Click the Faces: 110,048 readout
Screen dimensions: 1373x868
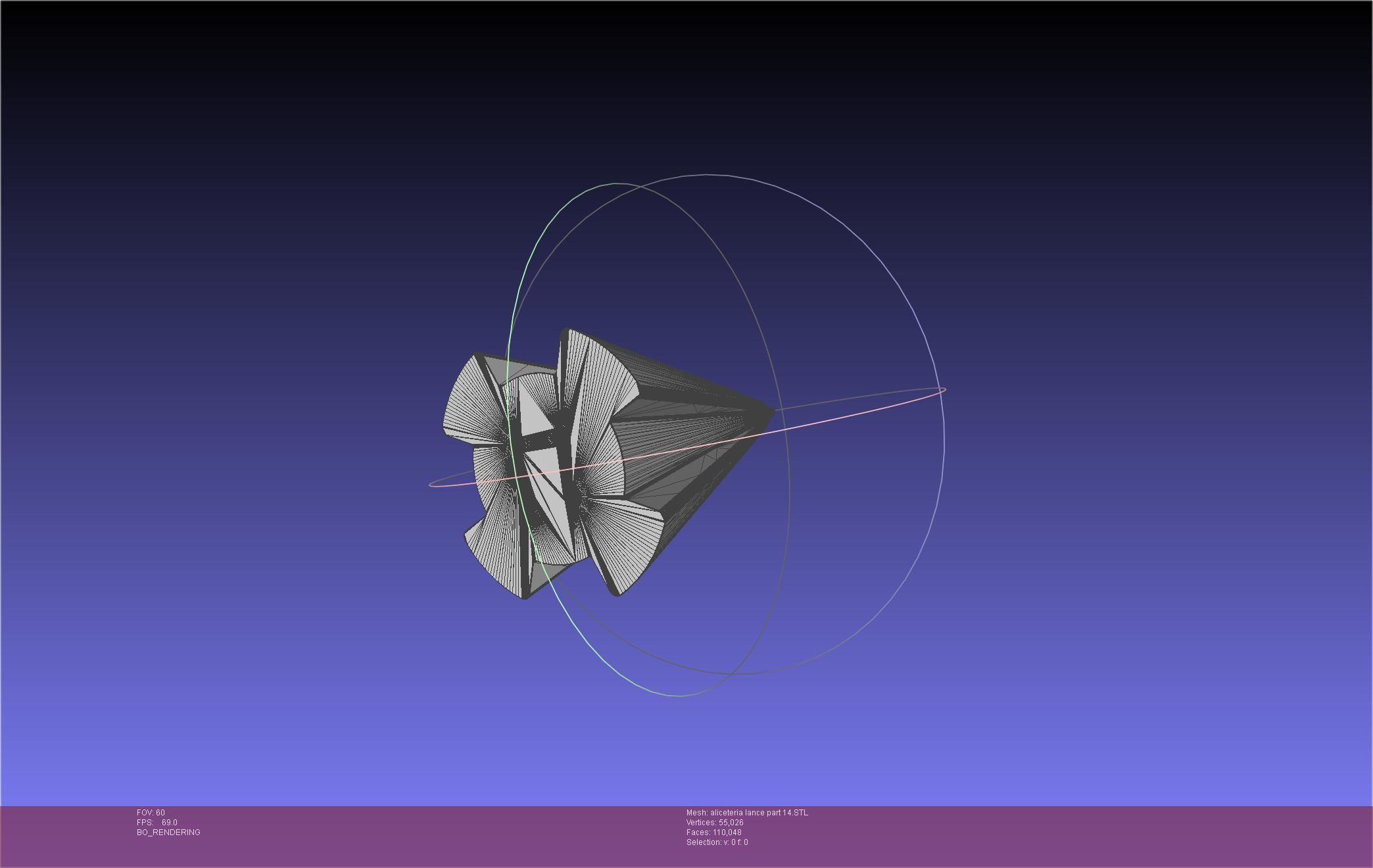713,832
